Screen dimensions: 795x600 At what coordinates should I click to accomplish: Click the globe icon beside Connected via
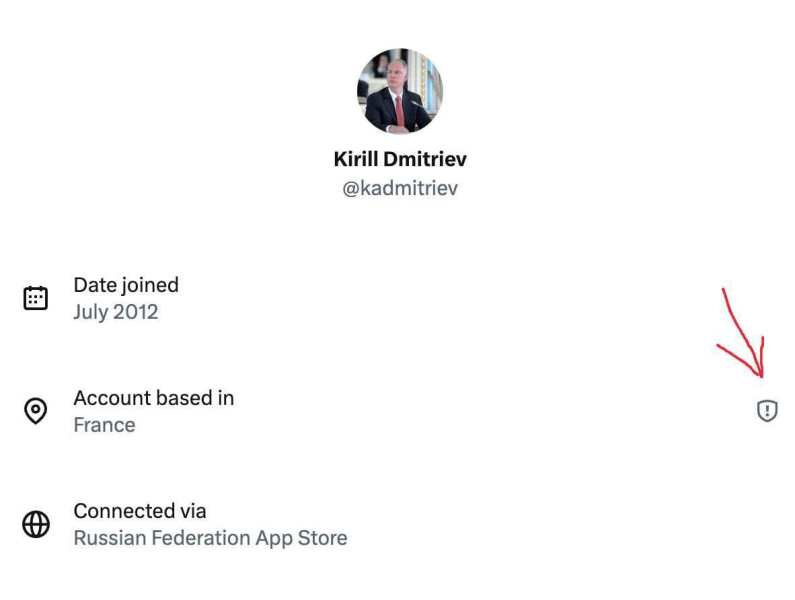pos(36,524)
